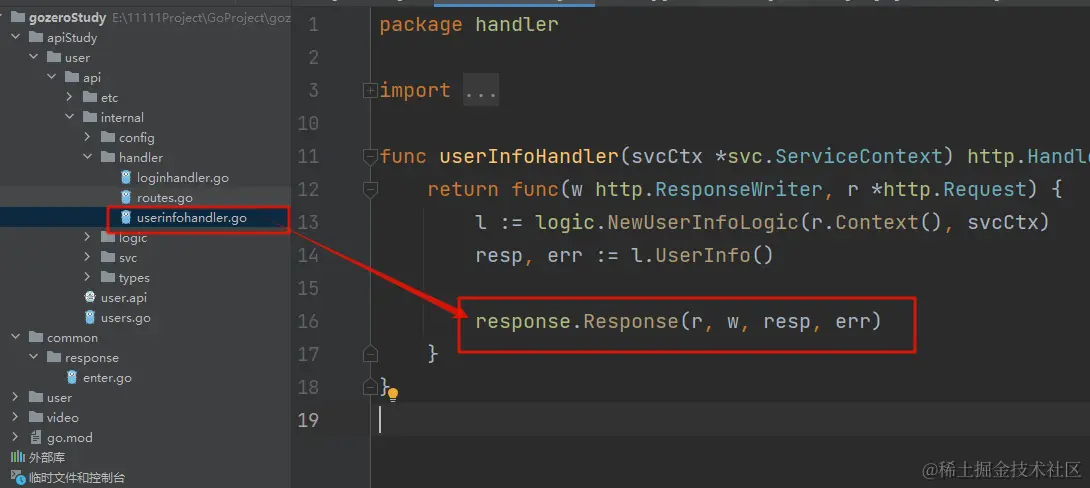Click the package handler declaration
This screenshot has height=488, width=1090.
[469, 25]
